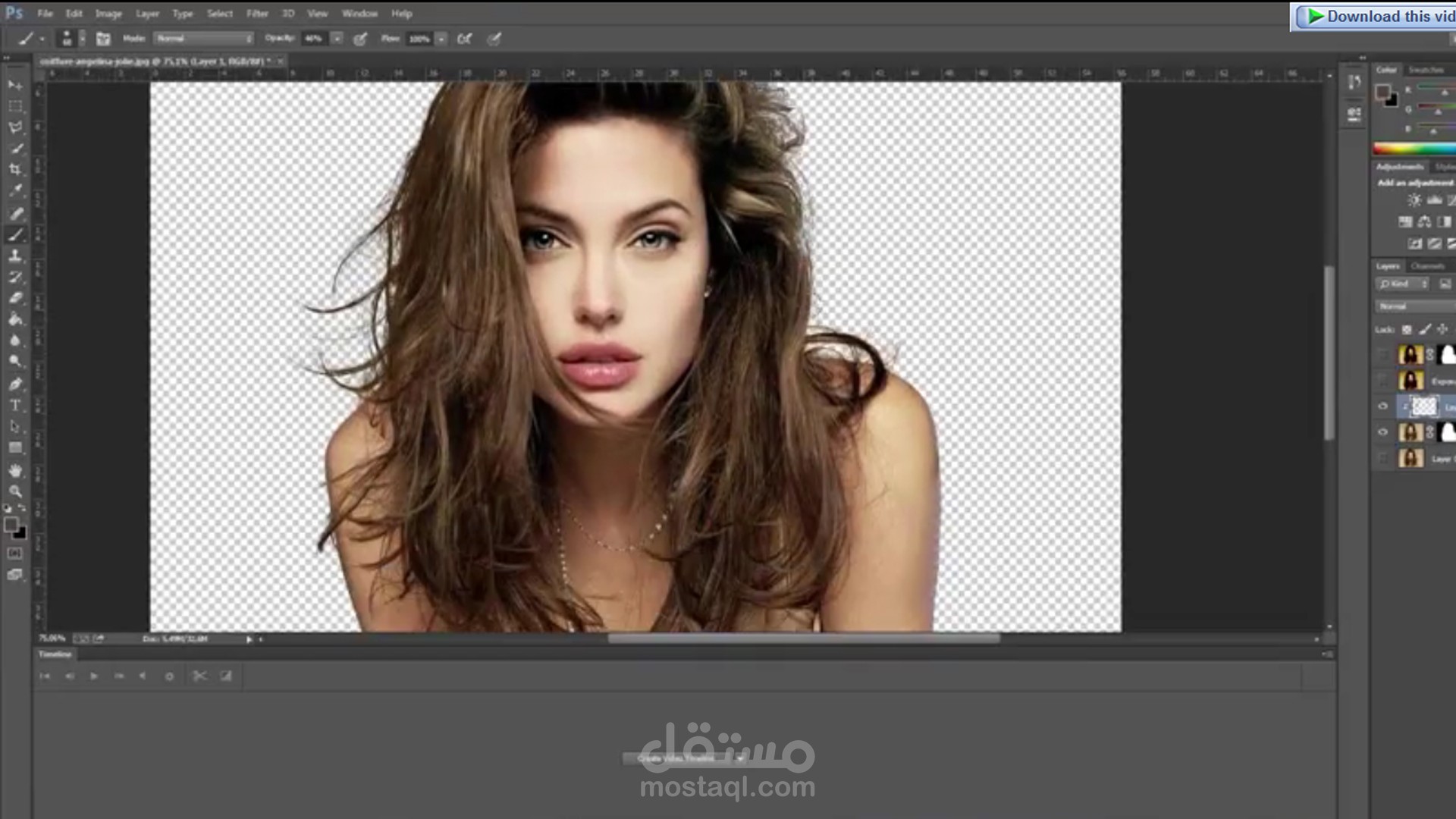
Task: Select the Horizontal Type tool
Action: point(15,405)
